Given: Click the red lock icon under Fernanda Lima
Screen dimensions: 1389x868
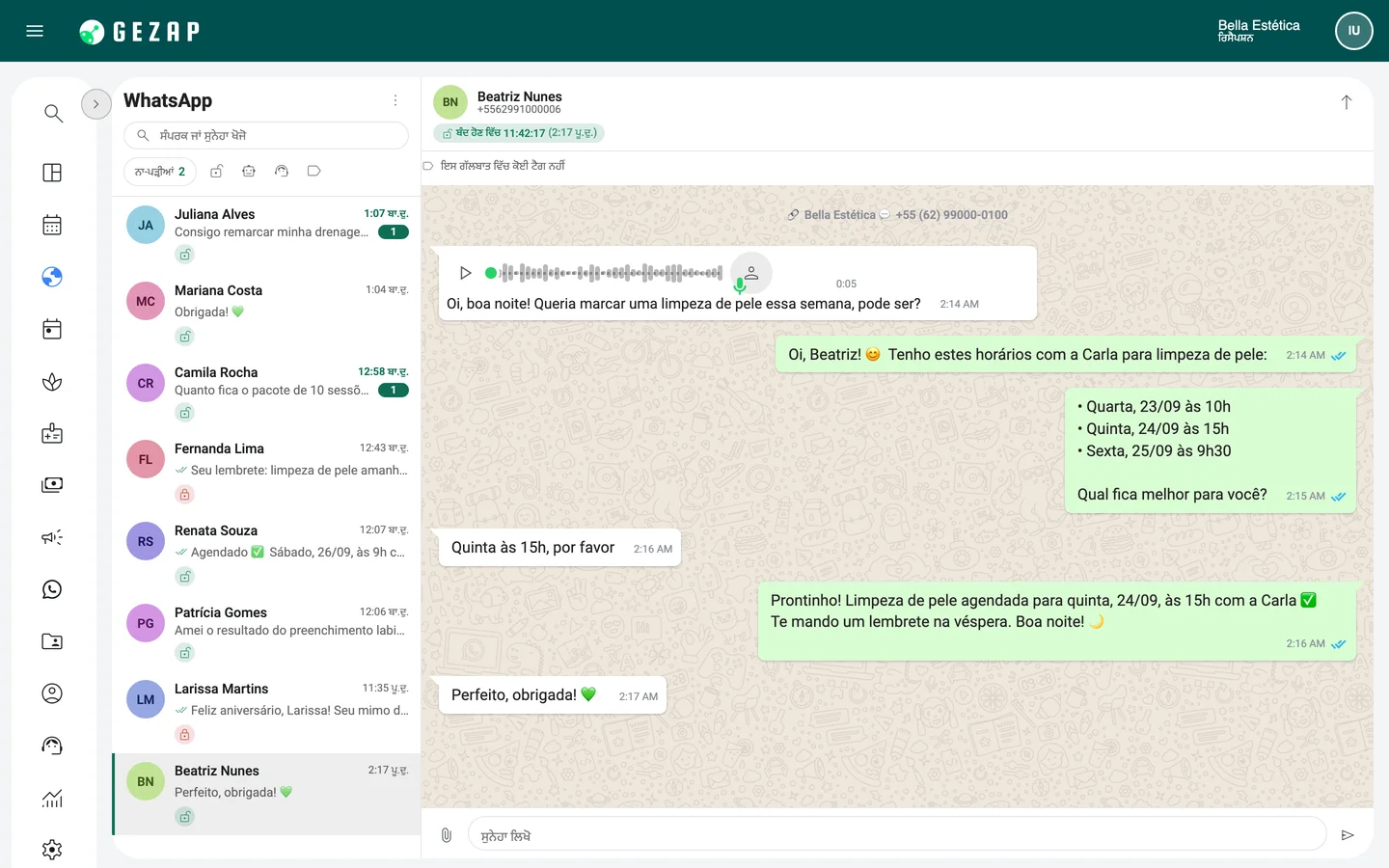Looking at the screenshot, I should 184,494.
